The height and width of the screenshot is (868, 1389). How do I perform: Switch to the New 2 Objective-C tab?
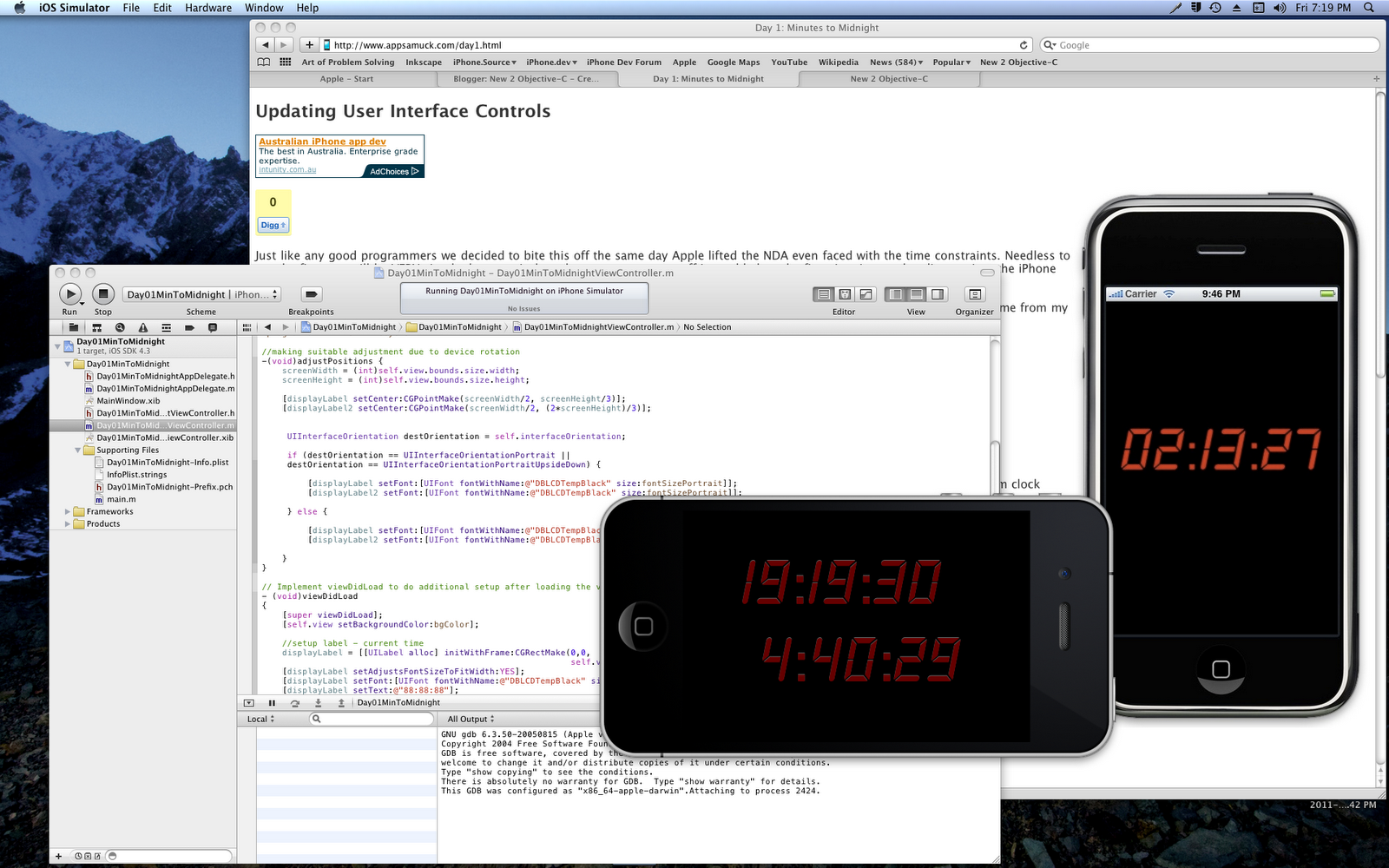(x=889, y=79)
